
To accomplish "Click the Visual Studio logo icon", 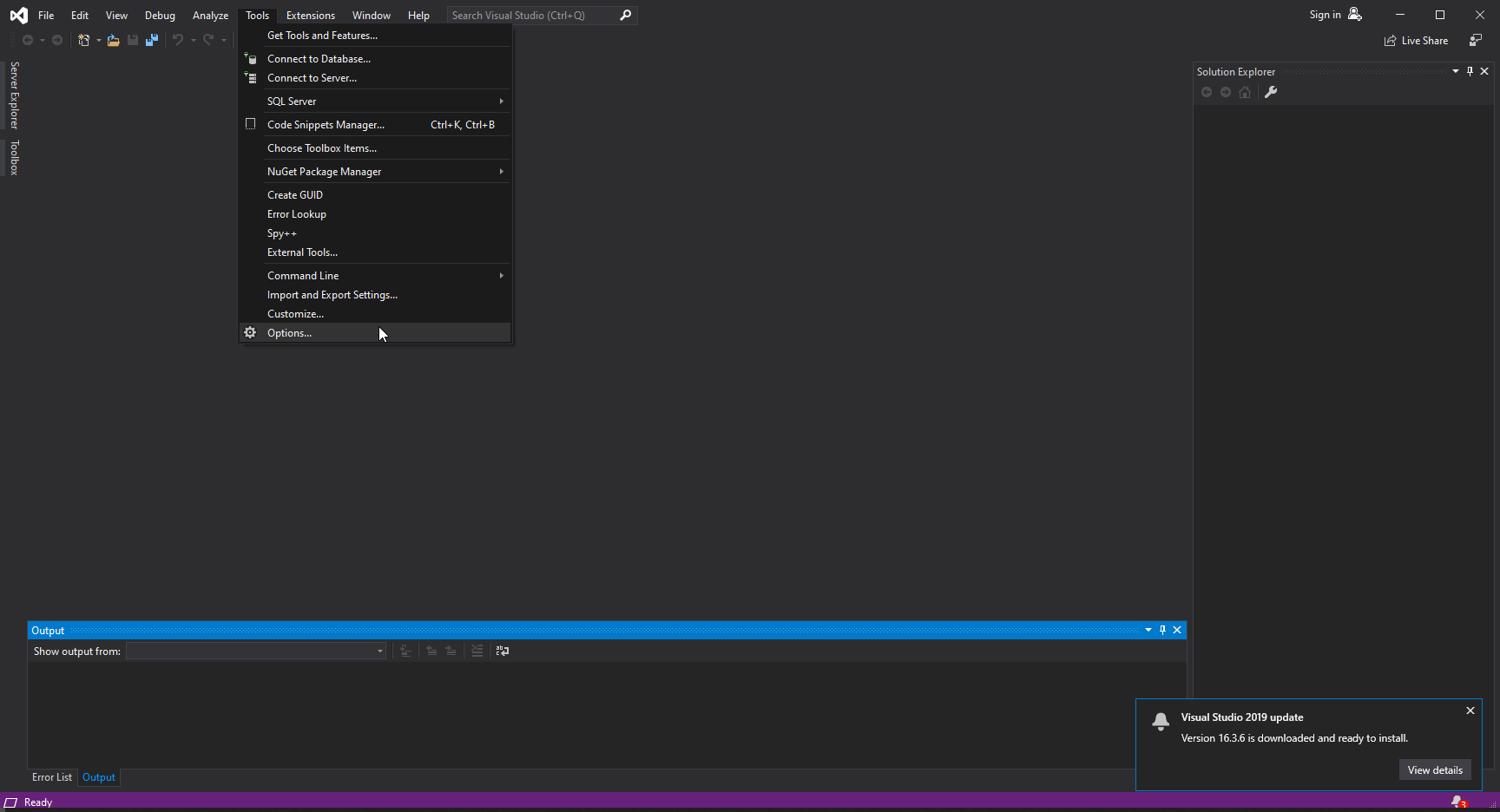I will [18, 15].
